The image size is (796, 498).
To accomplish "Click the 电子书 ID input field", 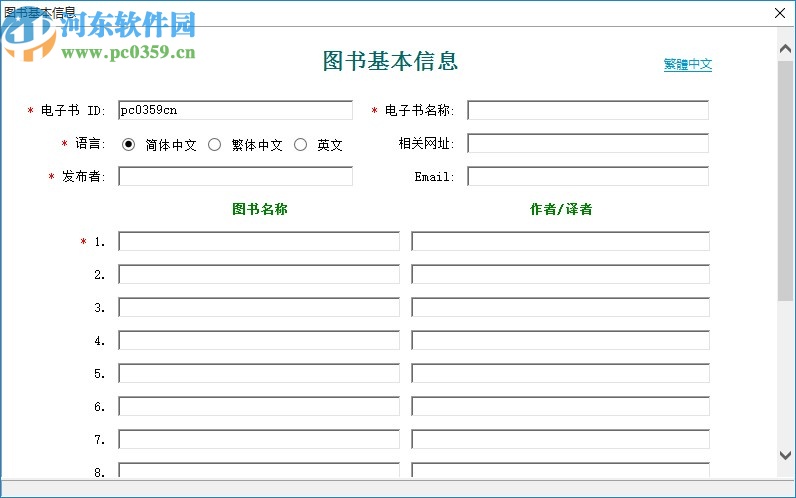I will tap(236, 110).
